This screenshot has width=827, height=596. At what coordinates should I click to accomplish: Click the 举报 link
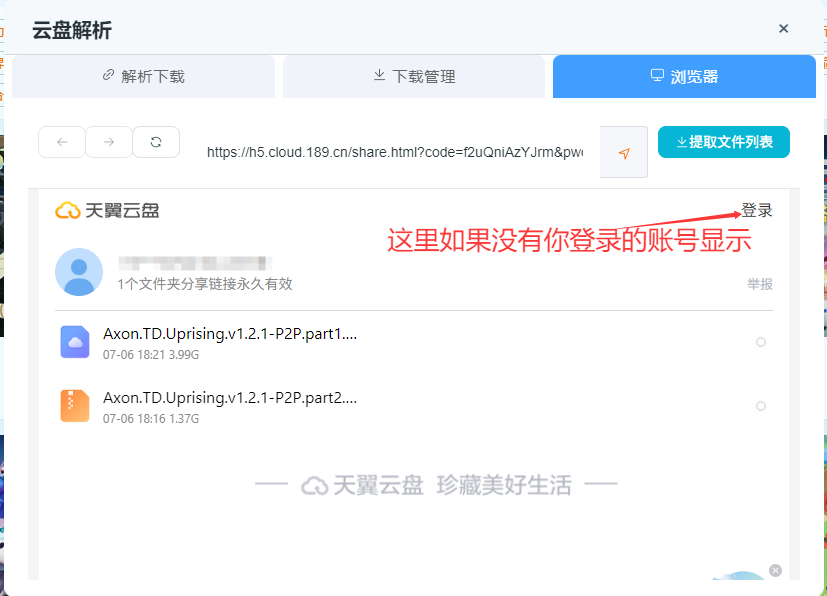(759, 284)
